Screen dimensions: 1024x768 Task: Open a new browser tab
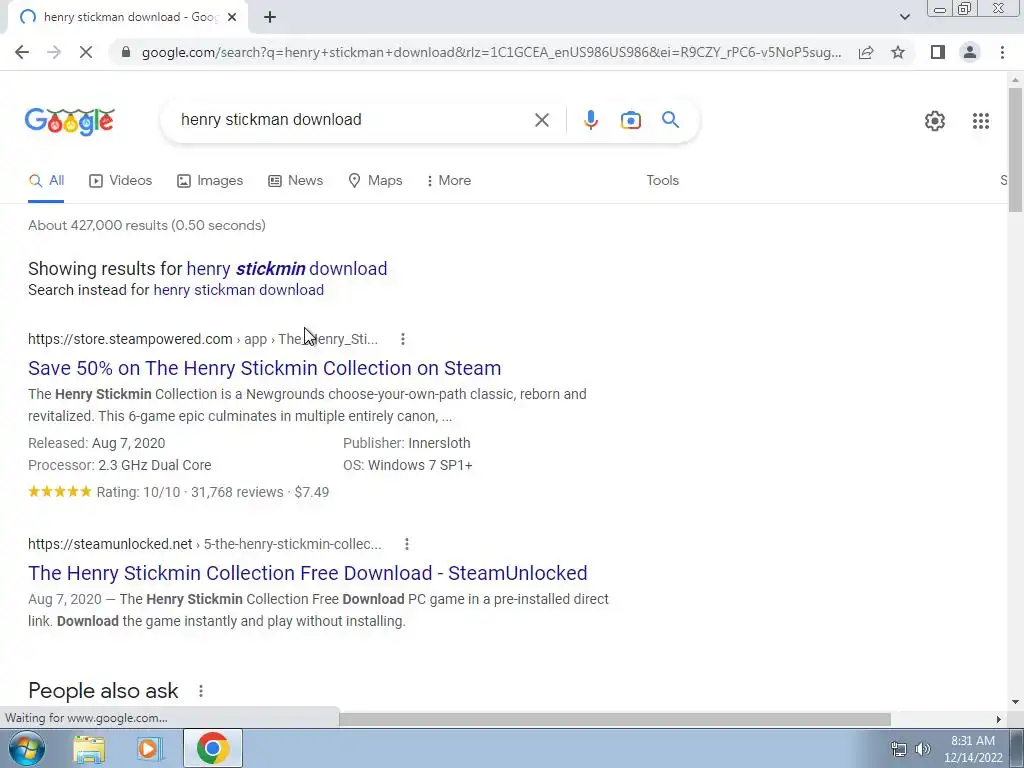coord(270,17)
